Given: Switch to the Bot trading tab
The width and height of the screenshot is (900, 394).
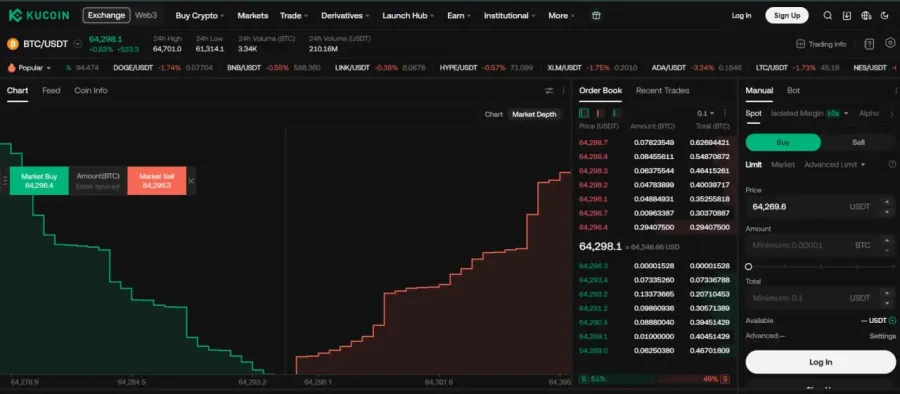Looking at the screenshot, I should pos(793,90).
